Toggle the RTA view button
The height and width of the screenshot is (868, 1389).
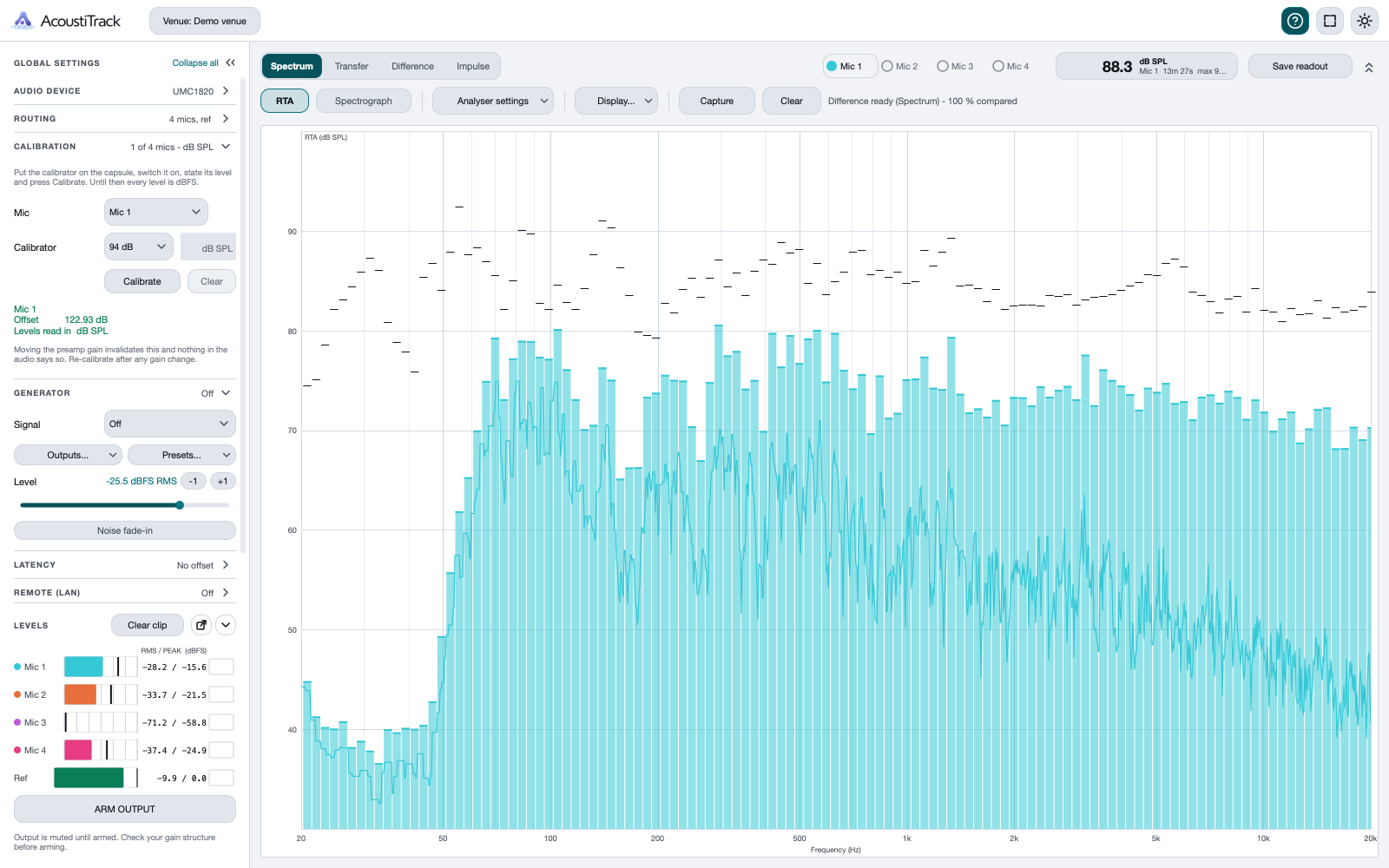coord(285,101)
